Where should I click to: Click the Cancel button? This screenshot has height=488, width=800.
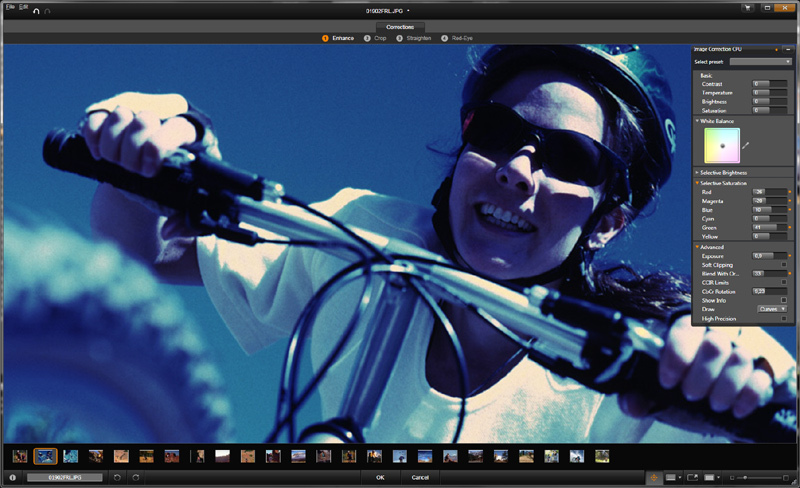(x=420, y=477)
